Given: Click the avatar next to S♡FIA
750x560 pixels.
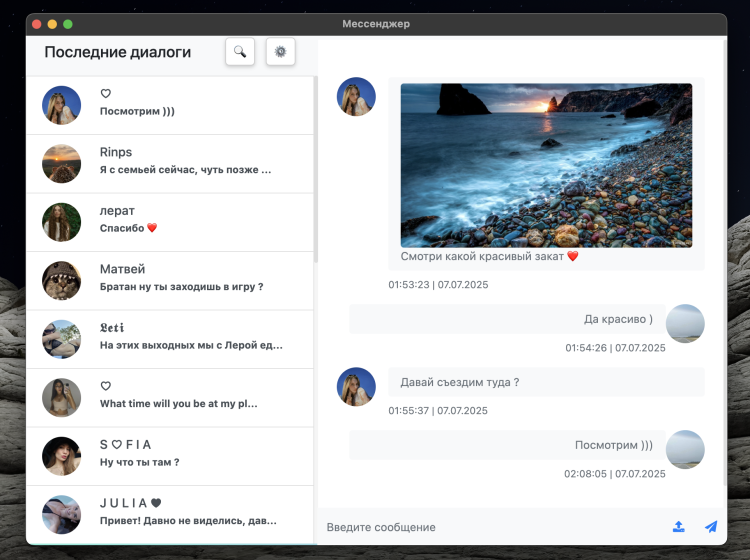Looking at the screenshot, I should 61,456.
